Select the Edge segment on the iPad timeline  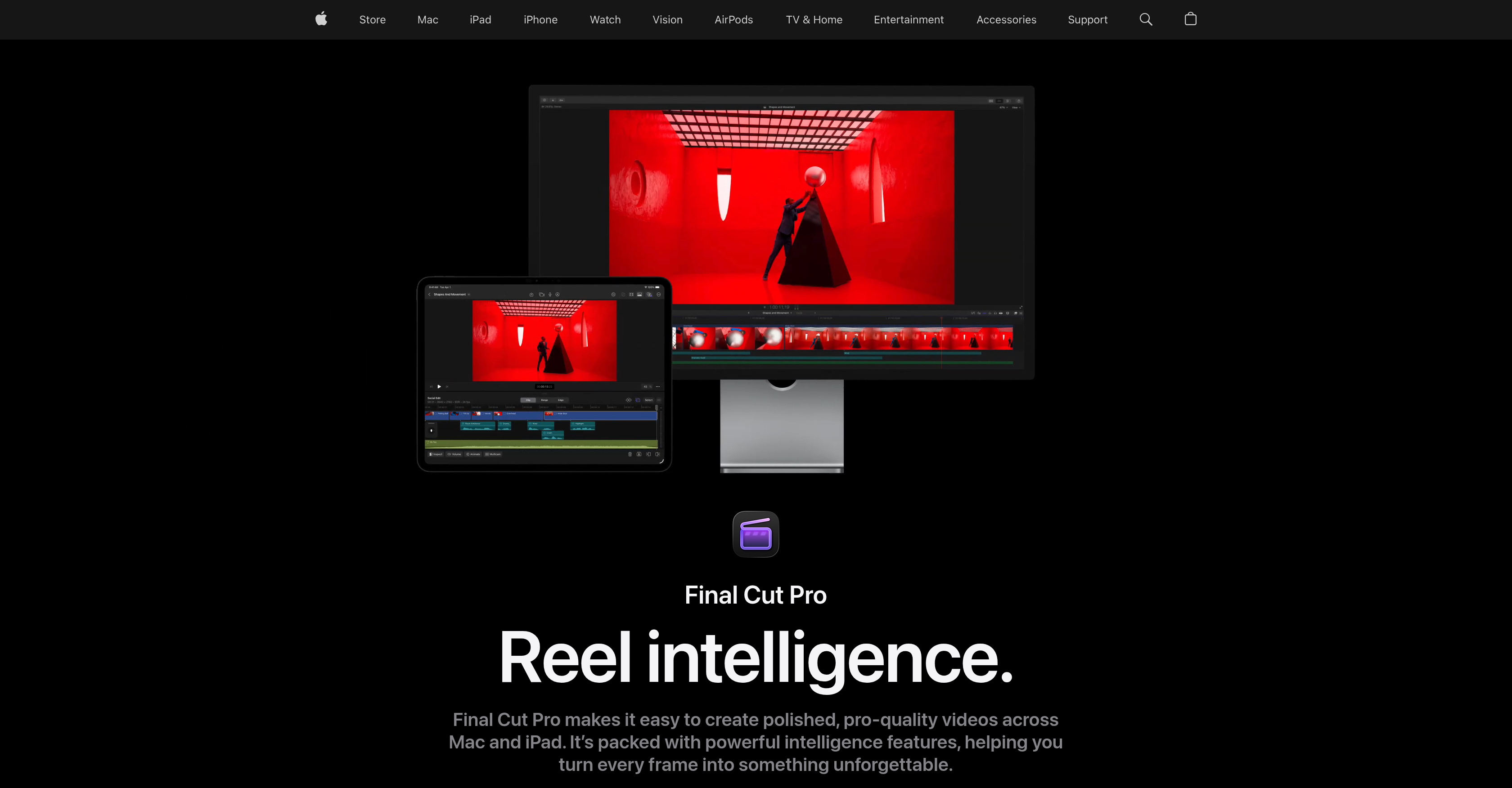(561, 400)
